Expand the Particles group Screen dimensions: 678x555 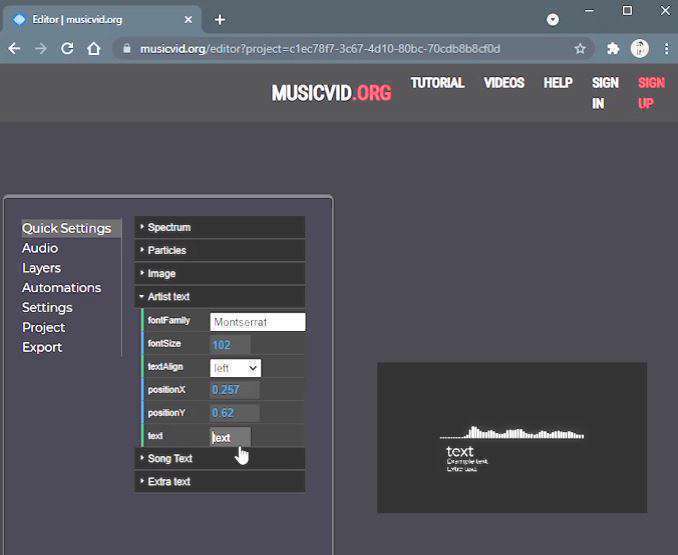[x=220, y=250]
